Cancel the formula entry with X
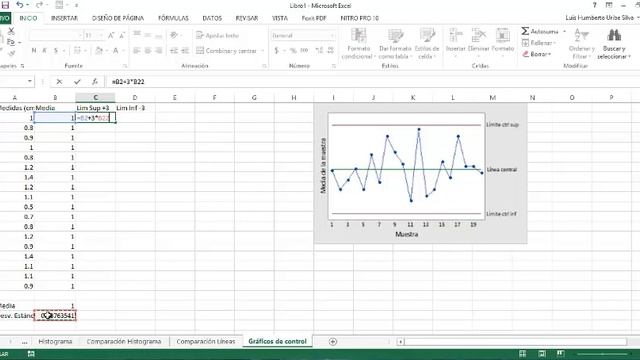This screenshot has width=640, height=360. click(x=59, y=82)
